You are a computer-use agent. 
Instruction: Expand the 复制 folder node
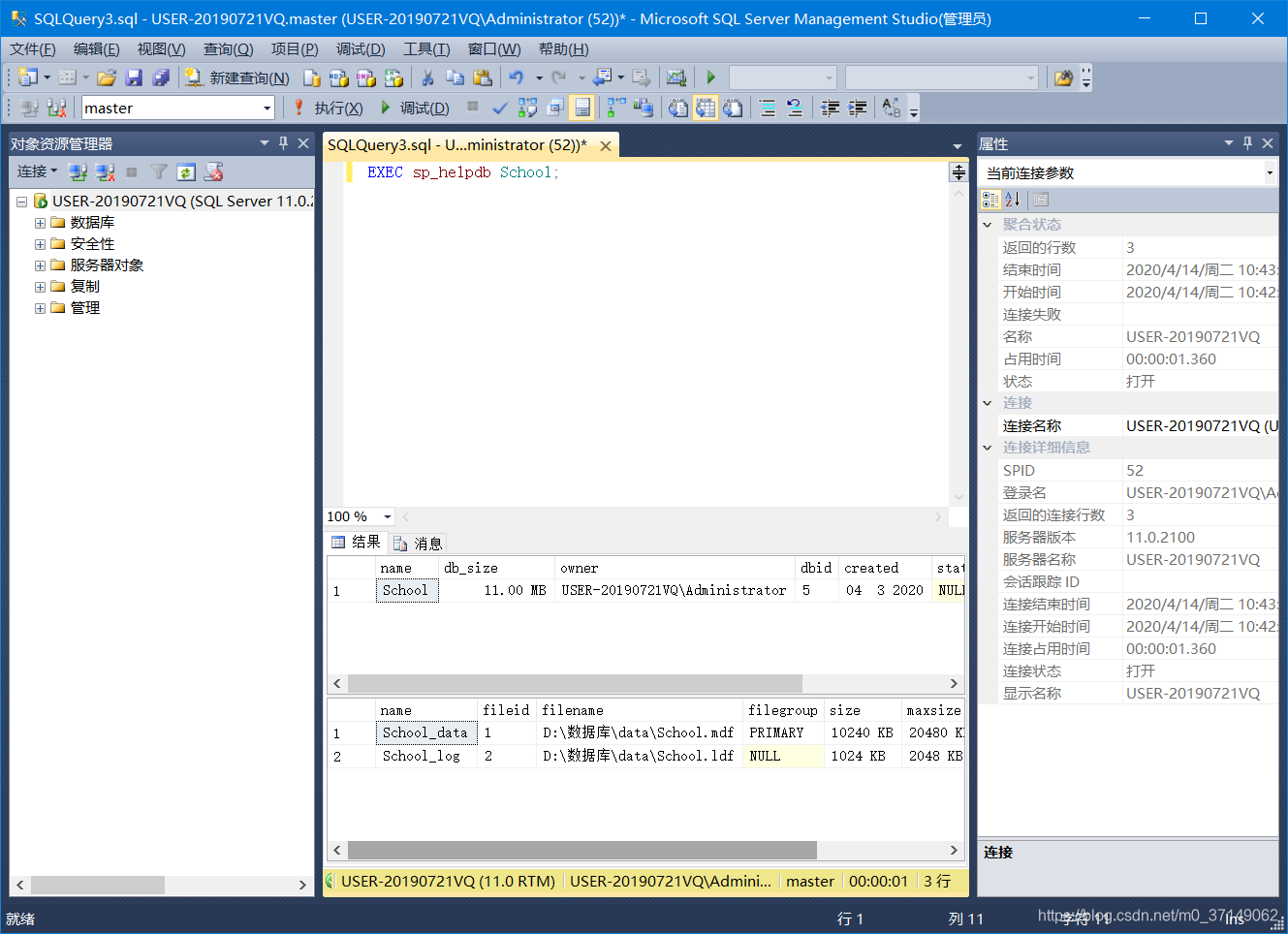(40, 287)
